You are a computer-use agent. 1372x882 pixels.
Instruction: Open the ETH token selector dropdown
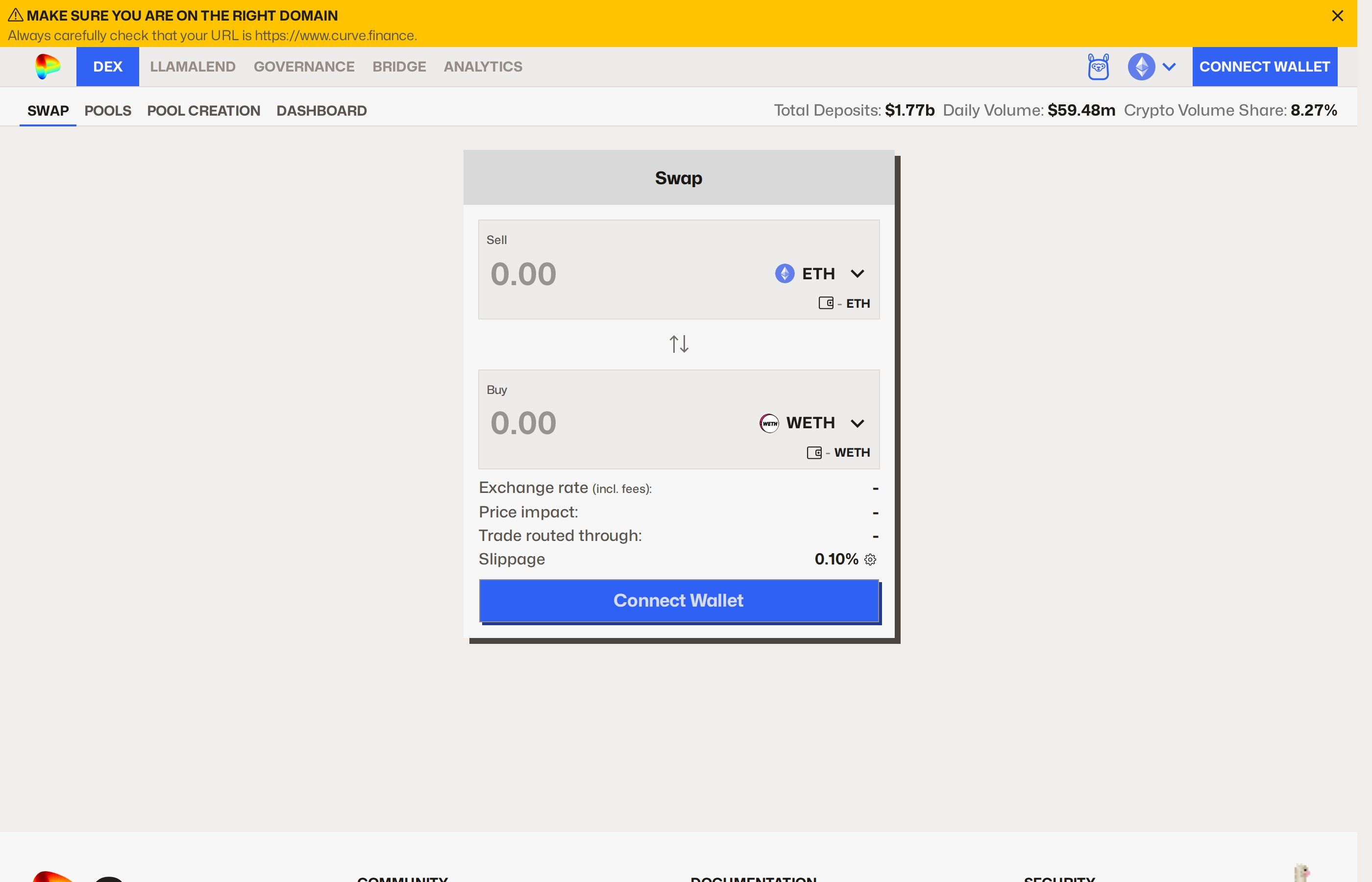pos(858,274)
